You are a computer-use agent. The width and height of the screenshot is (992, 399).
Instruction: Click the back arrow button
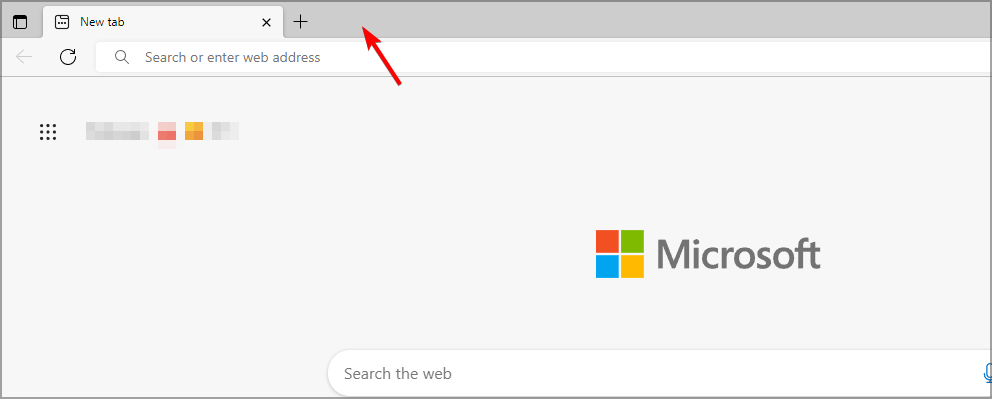click(x=24, y=57)
